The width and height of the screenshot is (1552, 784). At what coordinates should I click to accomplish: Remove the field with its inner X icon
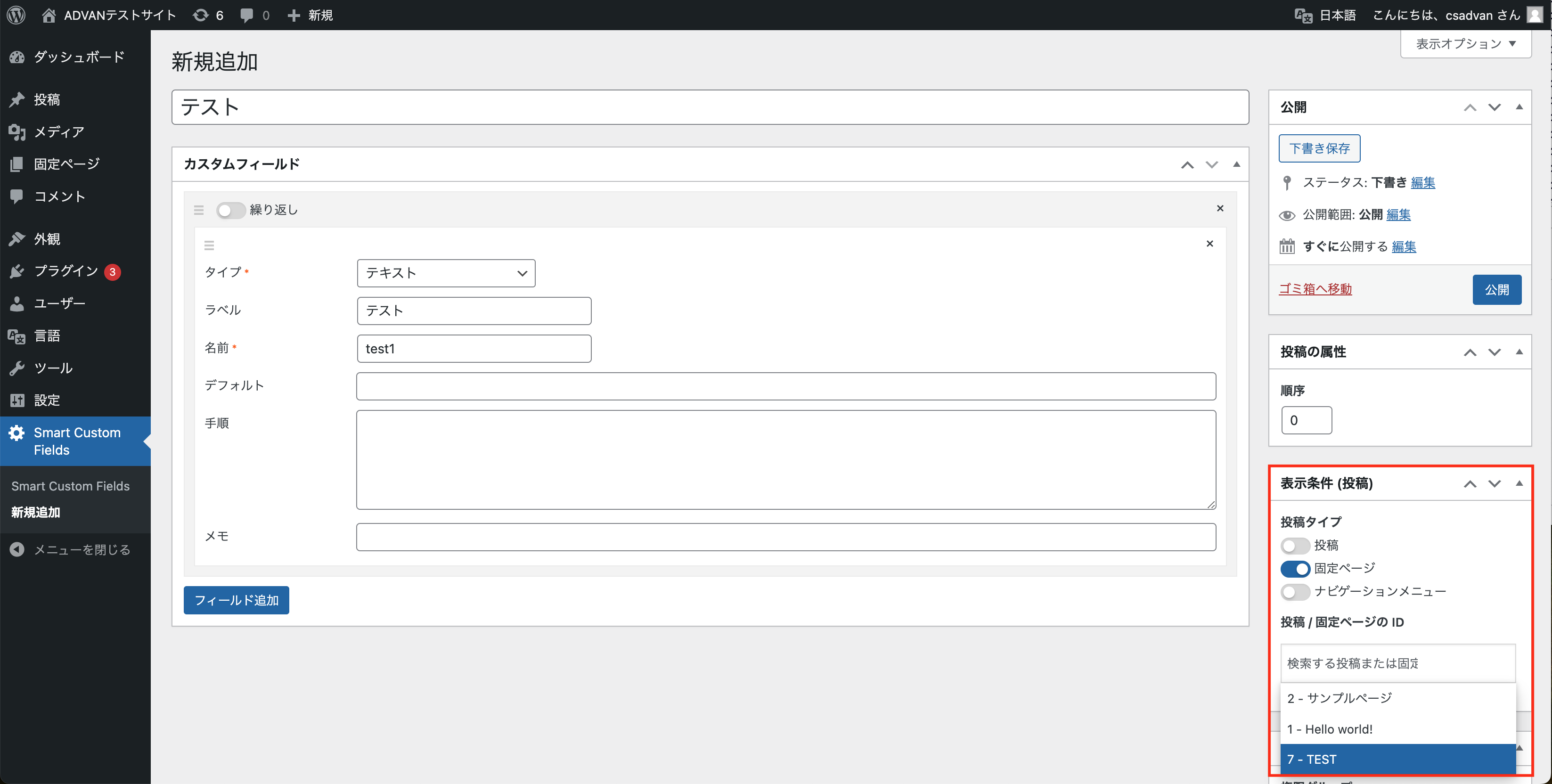click(1209, 244)
